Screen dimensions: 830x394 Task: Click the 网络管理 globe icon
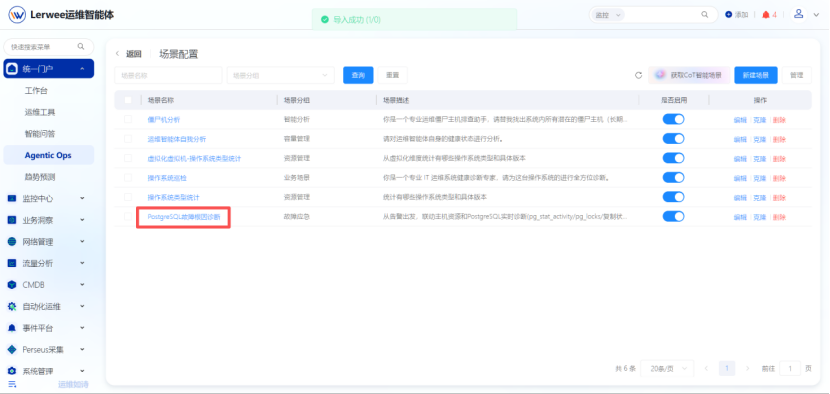tap(12, 241)
